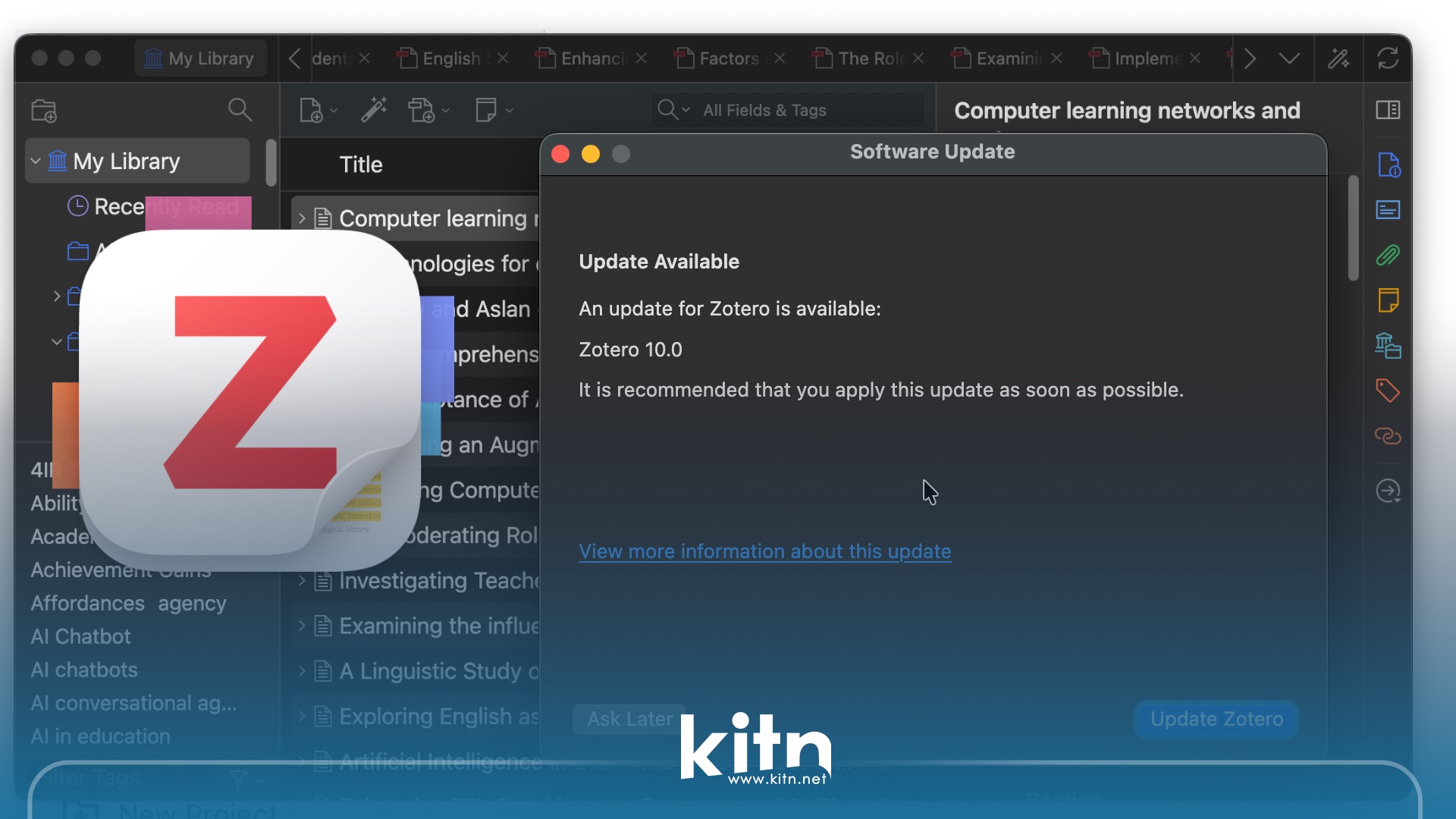Image resolution: width=1456 pixels, height=819 pixels.
Task: Open the search mode dropdown magnifier
Action: 673,110
